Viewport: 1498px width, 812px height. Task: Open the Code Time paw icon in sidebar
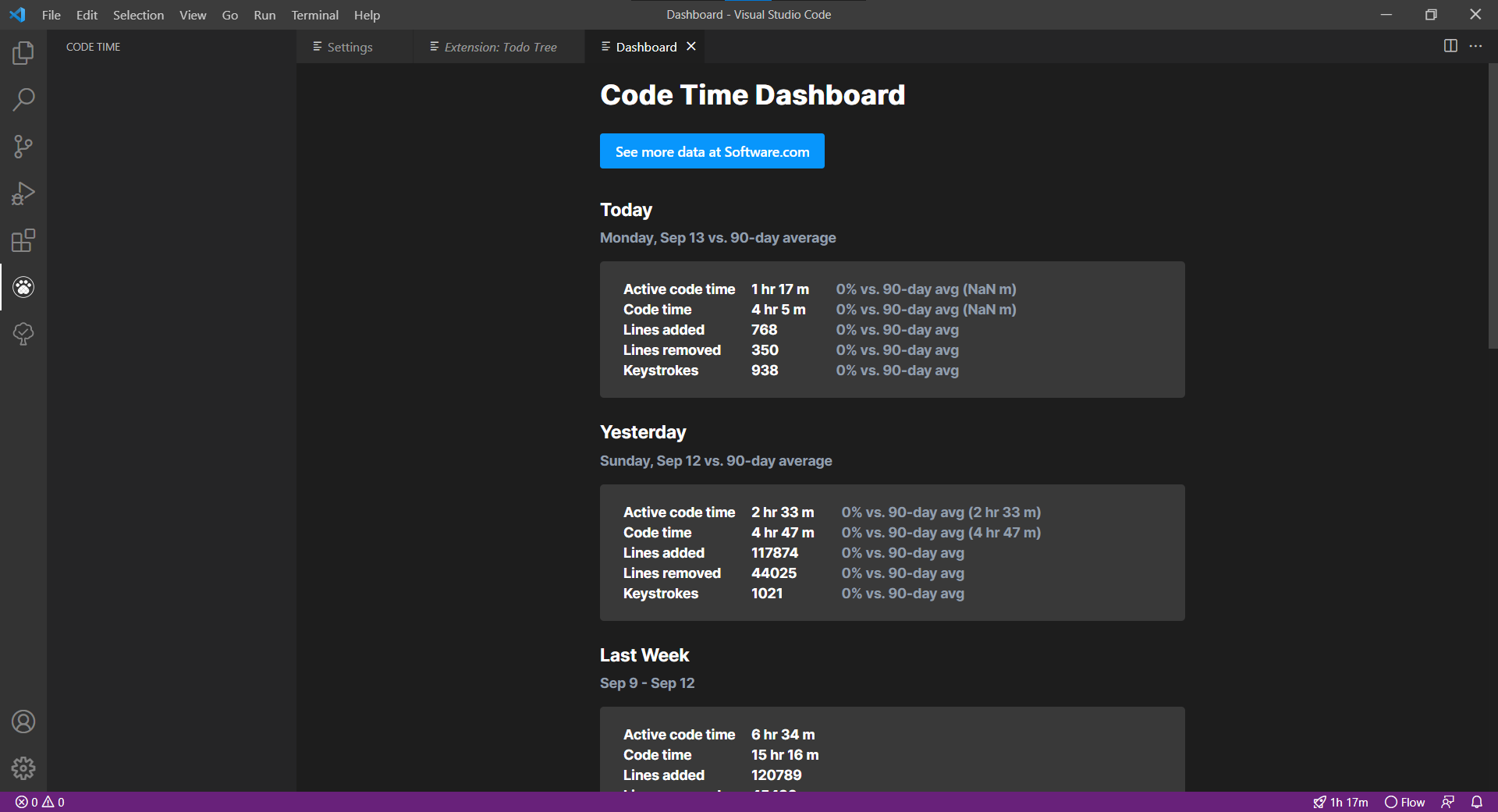23,287
